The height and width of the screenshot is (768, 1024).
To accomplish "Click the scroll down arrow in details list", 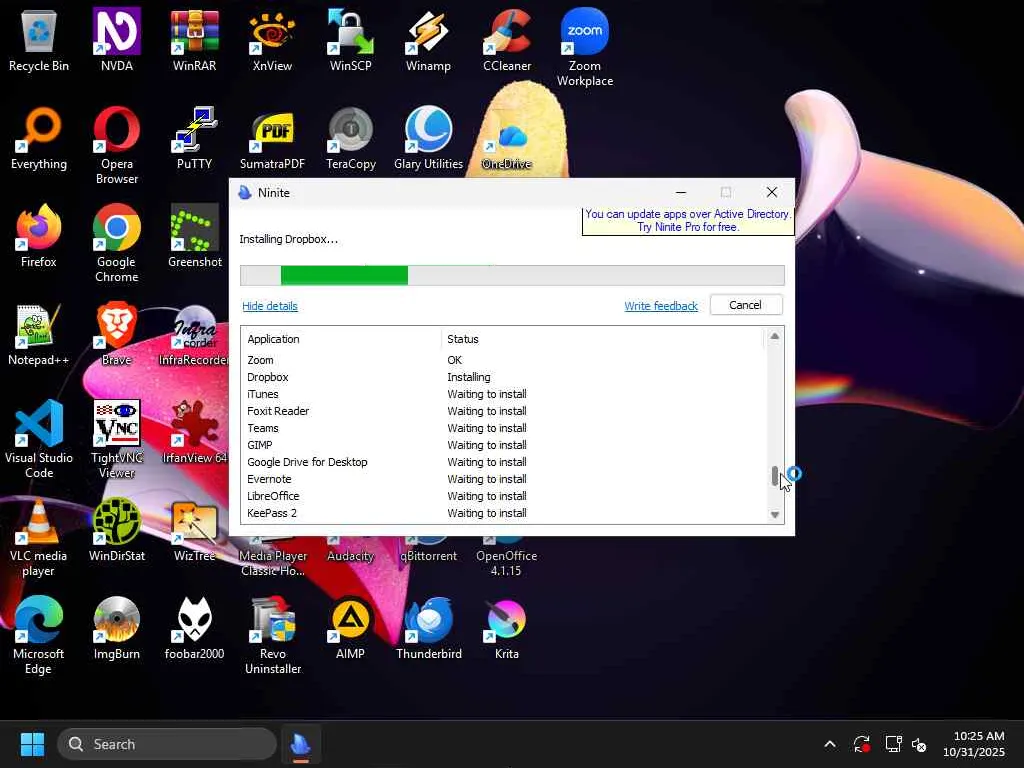I will 775,515.
